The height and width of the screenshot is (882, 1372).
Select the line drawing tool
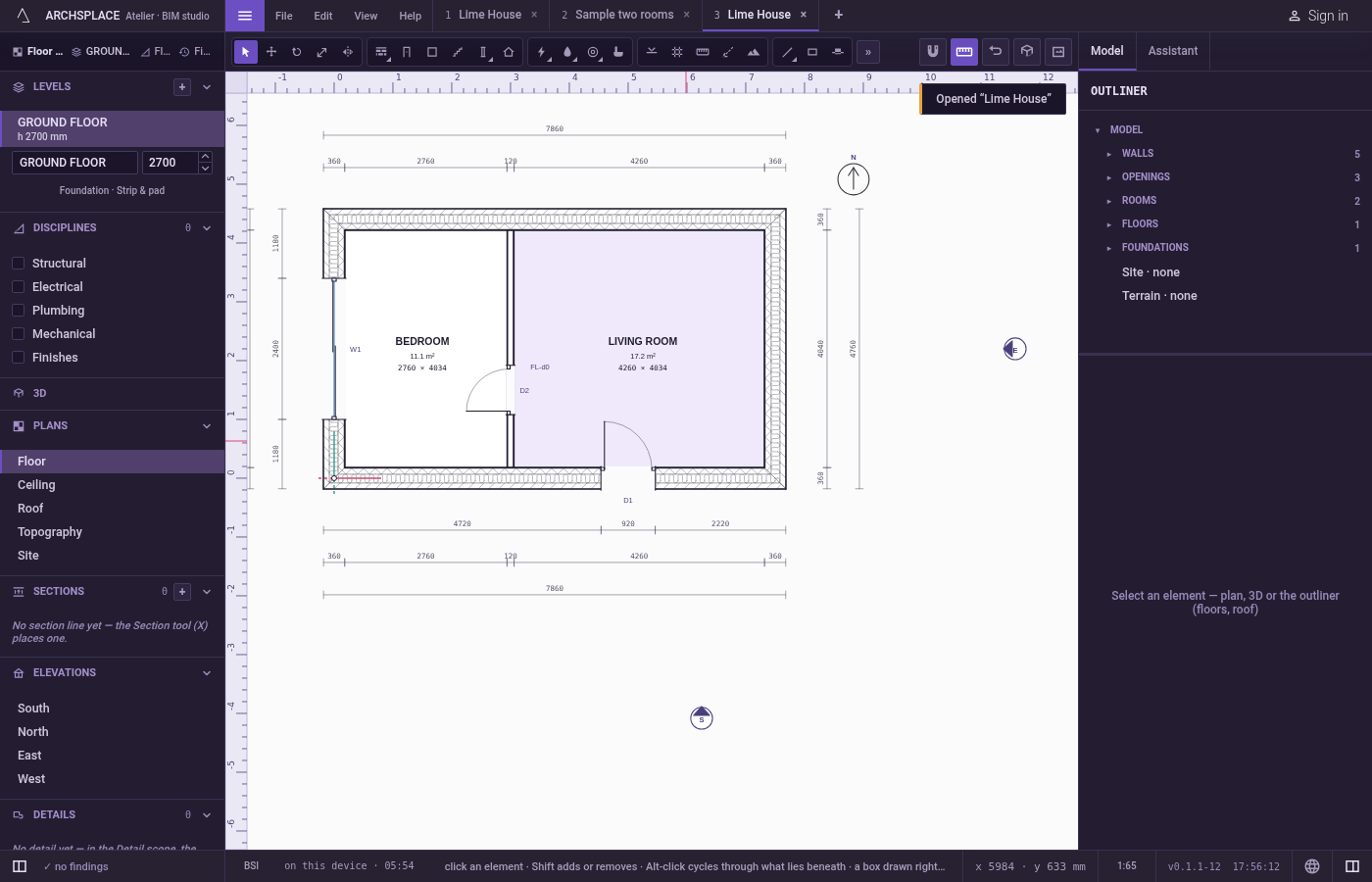[x=787, y=52]
